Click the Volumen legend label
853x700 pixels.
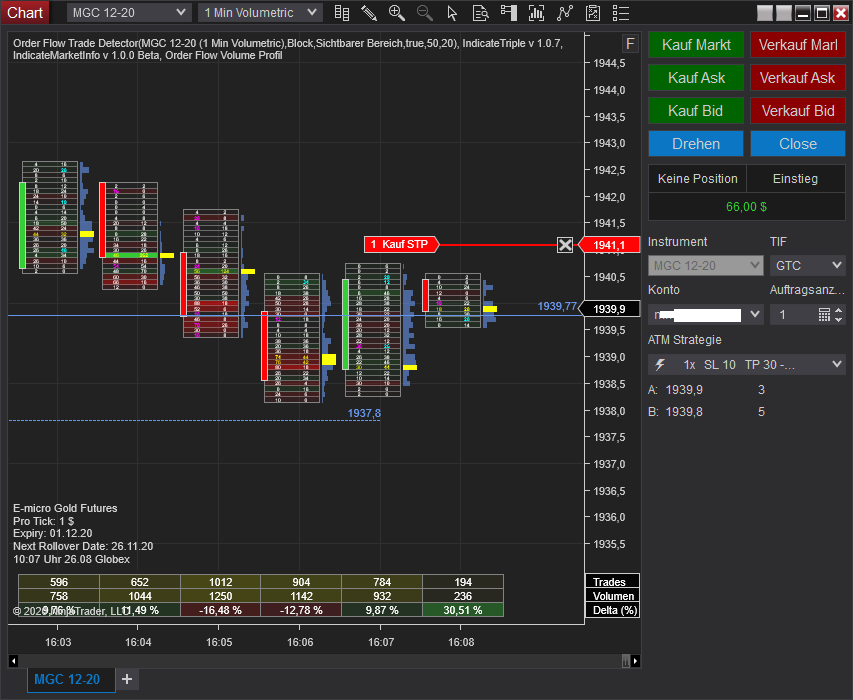(x=614, y=596)
